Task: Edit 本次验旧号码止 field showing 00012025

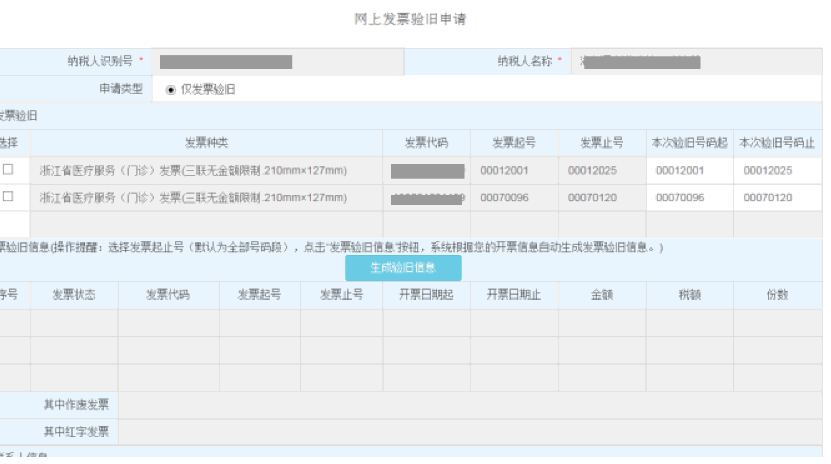Action: [x=777, y=171]
